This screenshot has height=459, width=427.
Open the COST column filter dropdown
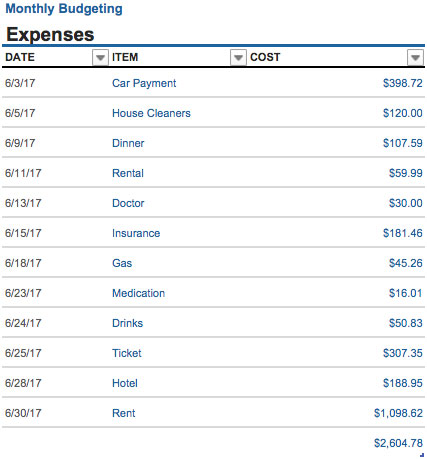coord(415,57)
